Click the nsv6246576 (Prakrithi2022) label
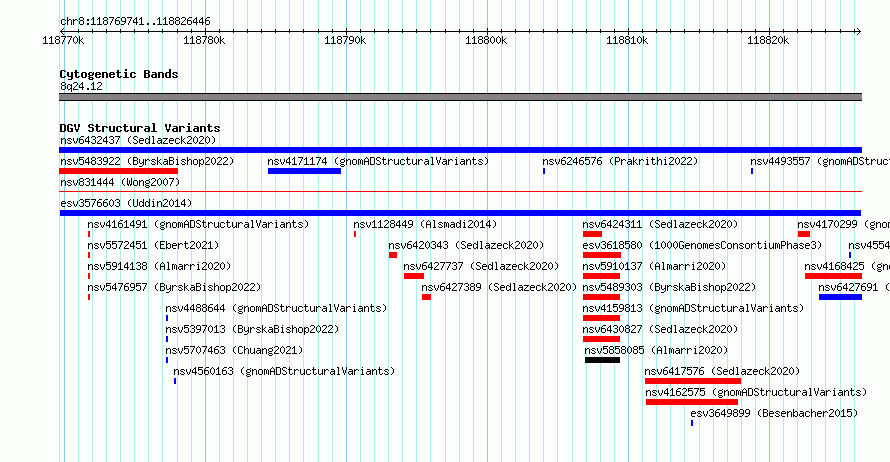This screenshot has height=462, width=890. [620, 161]
